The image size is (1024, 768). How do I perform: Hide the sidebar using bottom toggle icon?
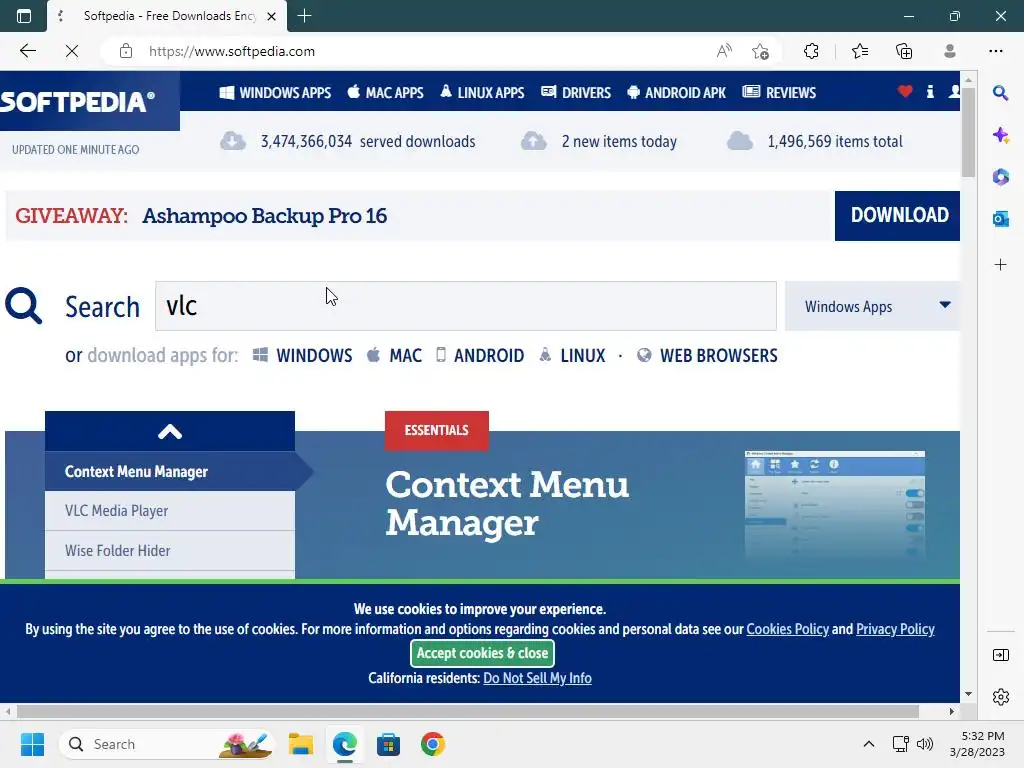tap(1000, 655)
